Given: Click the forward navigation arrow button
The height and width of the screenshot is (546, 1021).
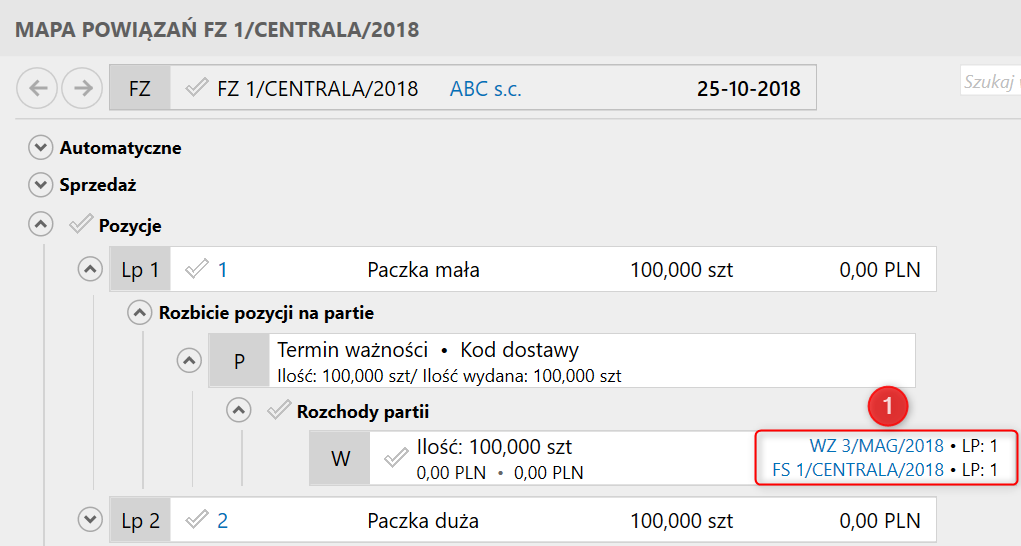Looking at the screenshot, I should pos(82,88).
